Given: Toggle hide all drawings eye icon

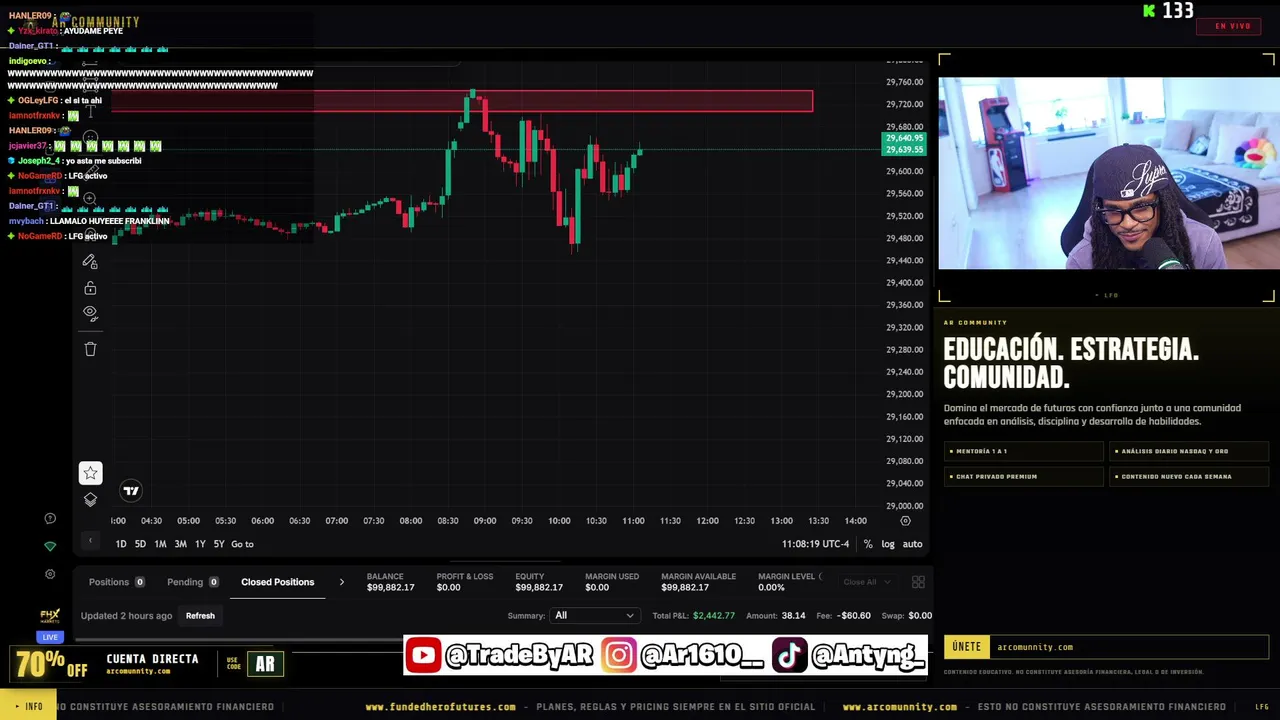Looking at the screenshot, I should coord(90,313).
